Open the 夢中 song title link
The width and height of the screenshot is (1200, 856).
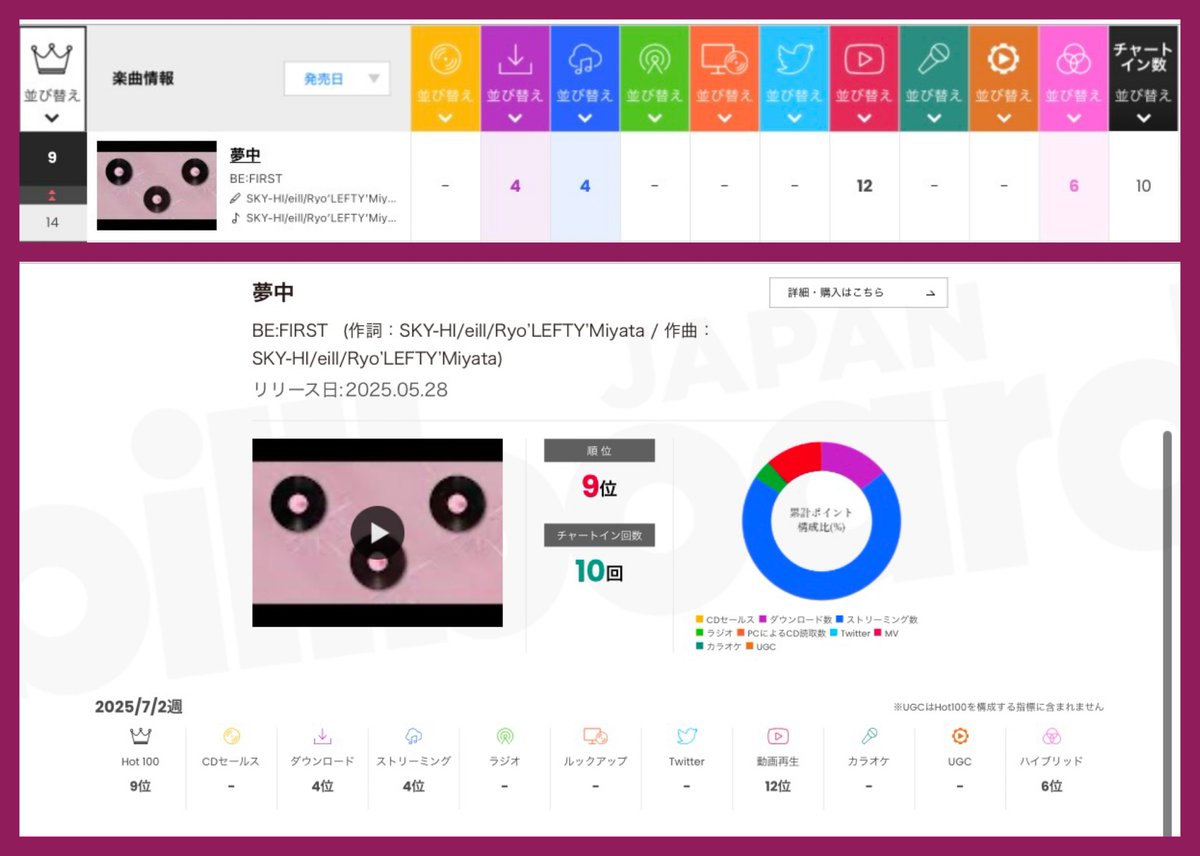[x=246, y=155]
